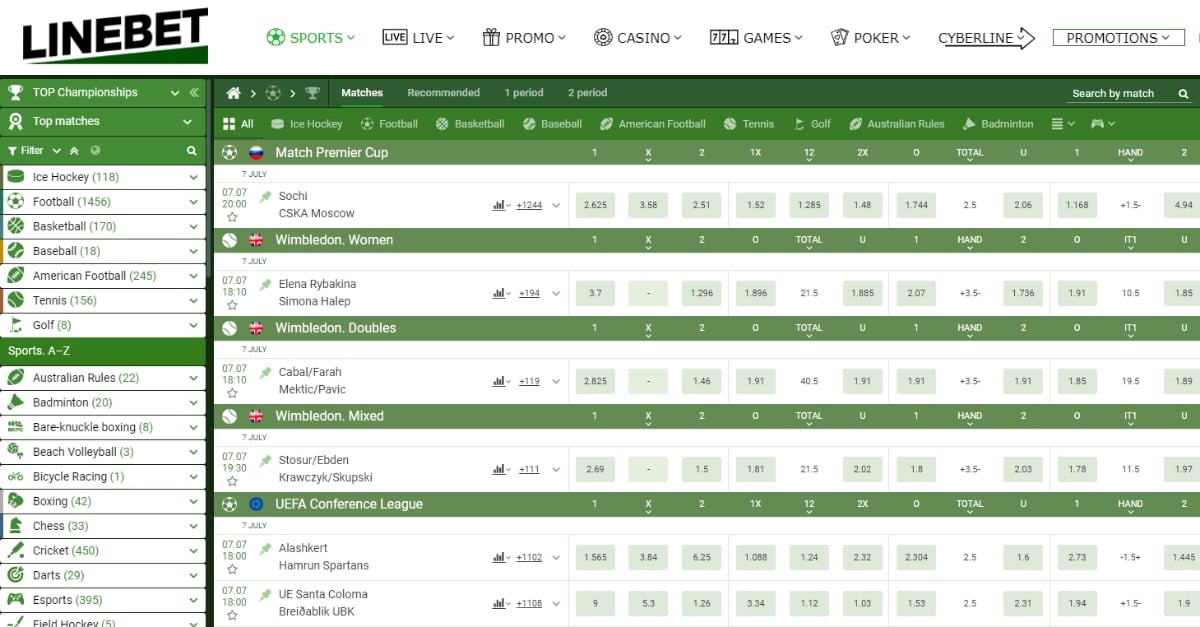Click the Golf flag icon in sidebar
Viewport: 1200px width, 627px height.
(16, 325)
